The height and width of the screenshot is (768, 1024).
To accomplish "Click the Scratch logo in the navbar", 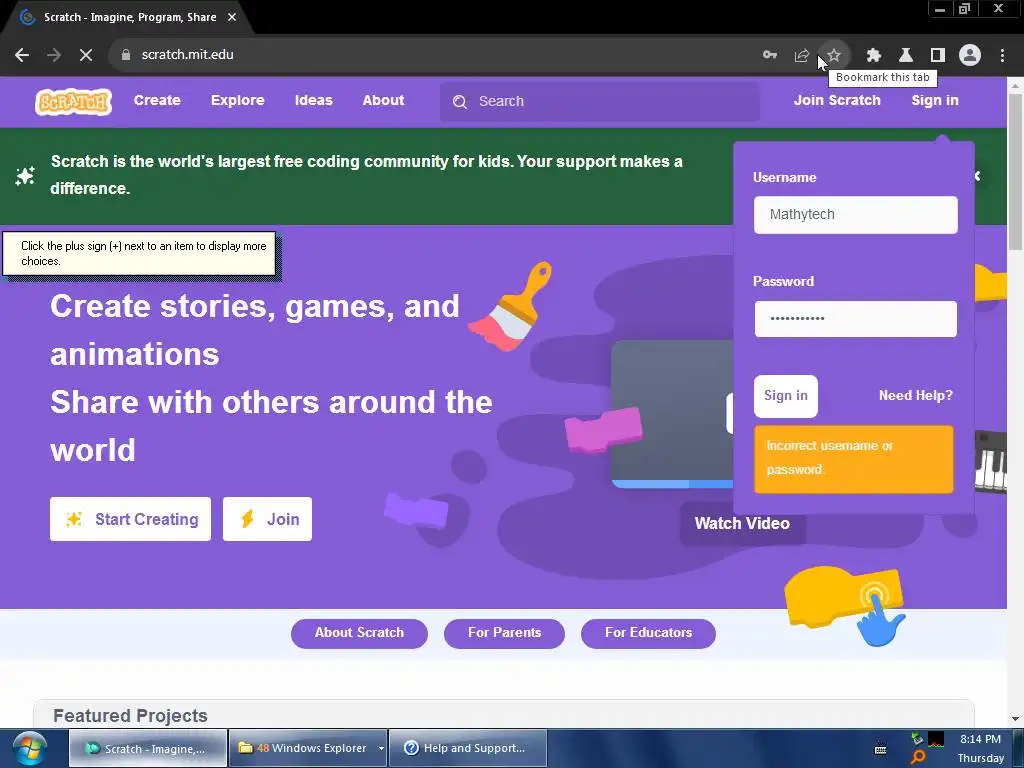I will coord(73,101).
